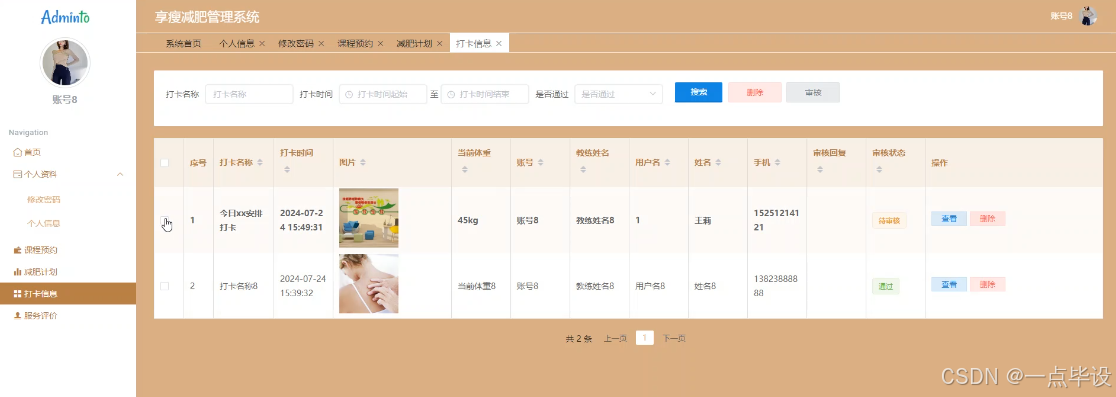Sort table by the 姓名 column arrows
The width and height of the screenshot is (1116, 397).
717,162
